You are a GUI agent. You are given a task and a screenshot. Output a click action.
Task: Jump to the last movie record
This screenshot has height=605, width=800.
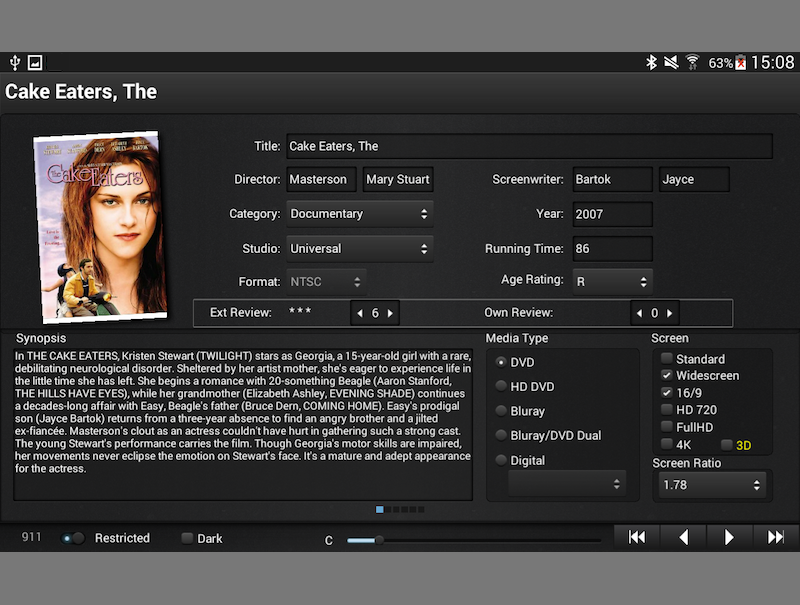[x=775, y=538]
